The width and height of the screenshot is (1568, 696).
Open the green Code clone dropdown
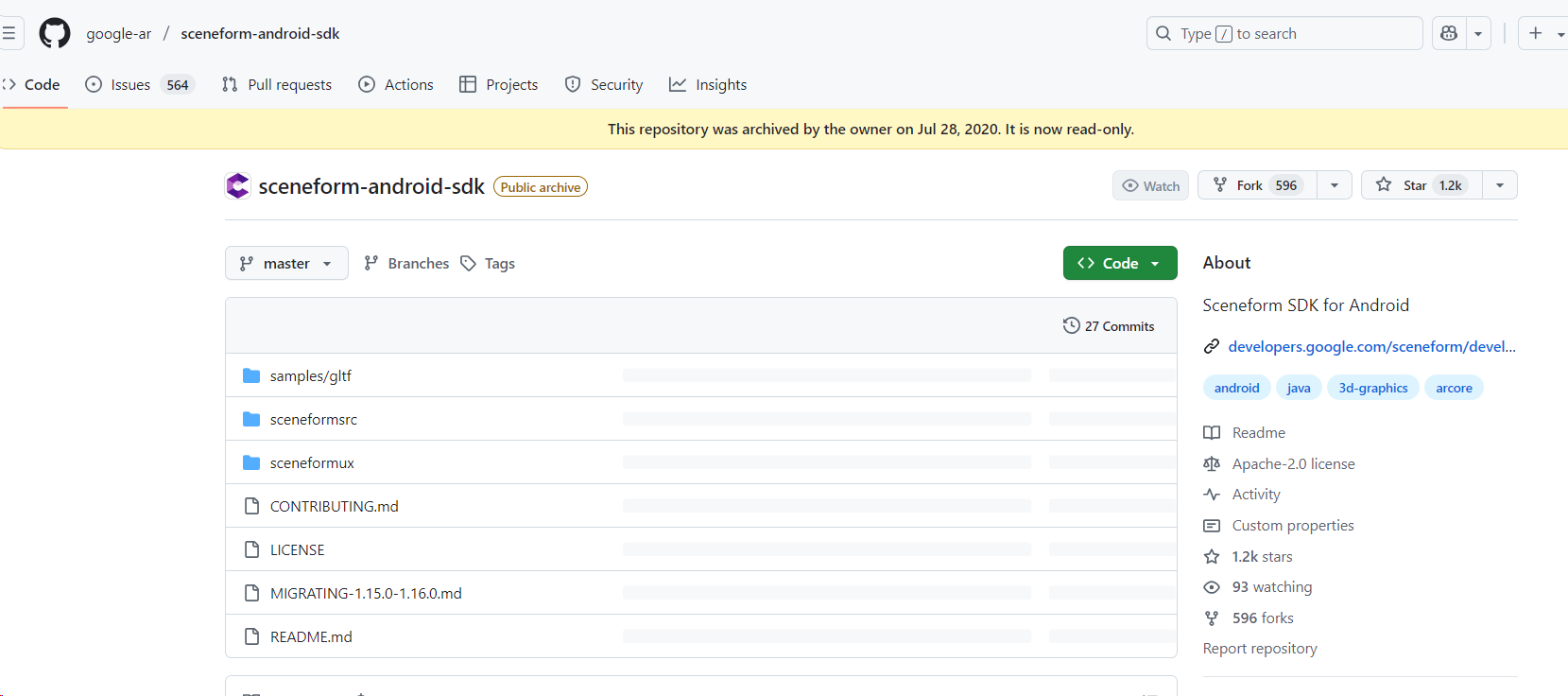click(1120, 263)
